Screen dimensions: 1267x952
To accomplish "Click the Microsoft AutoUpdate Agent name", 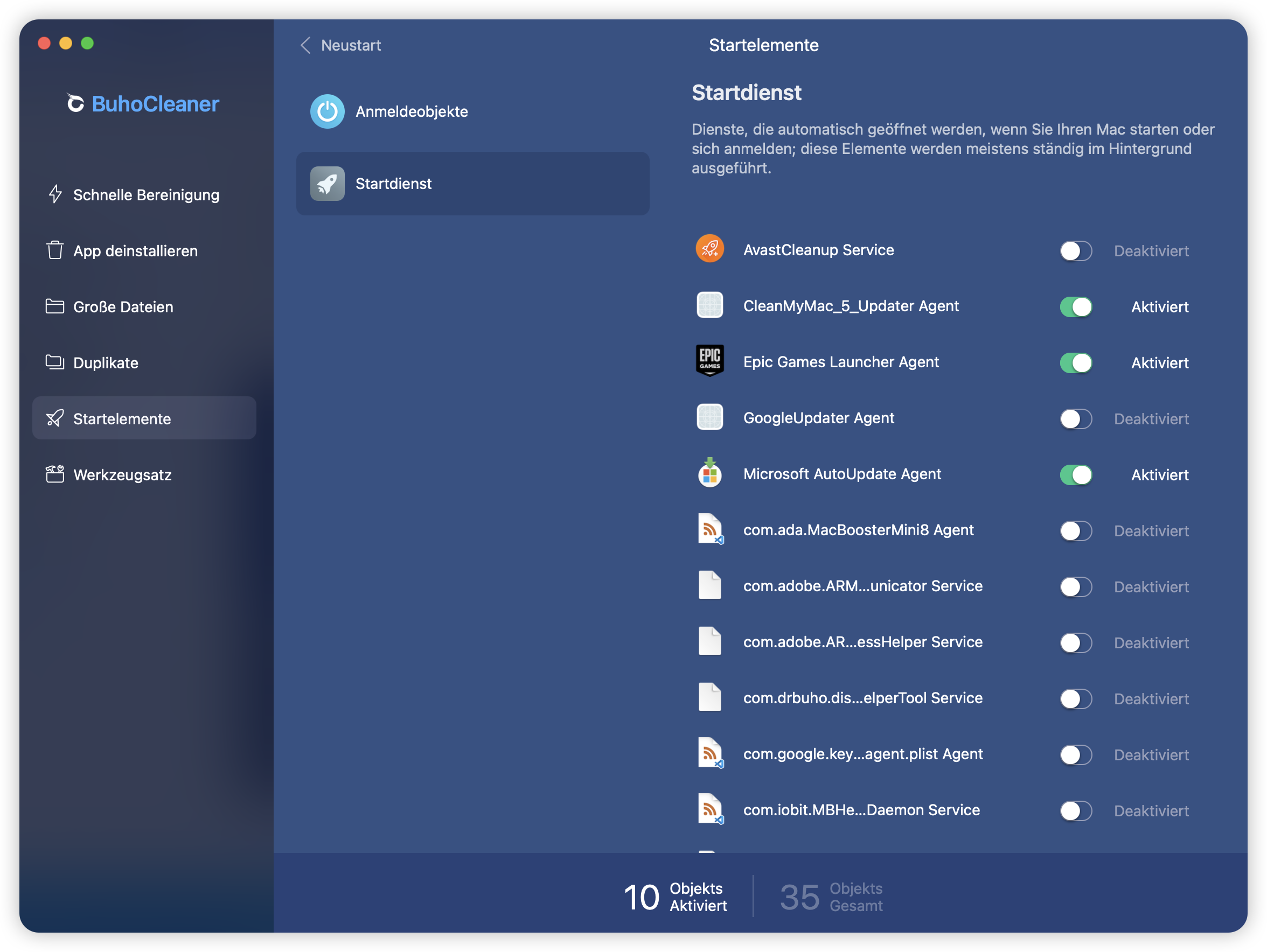I will [842, 474].
